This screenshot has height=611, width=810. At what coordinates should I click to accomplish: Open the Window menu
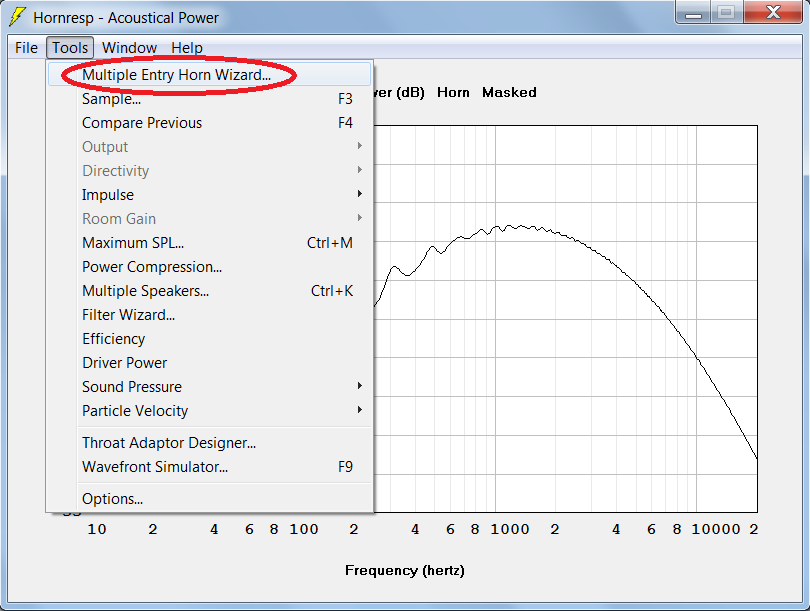coord(129,48)
